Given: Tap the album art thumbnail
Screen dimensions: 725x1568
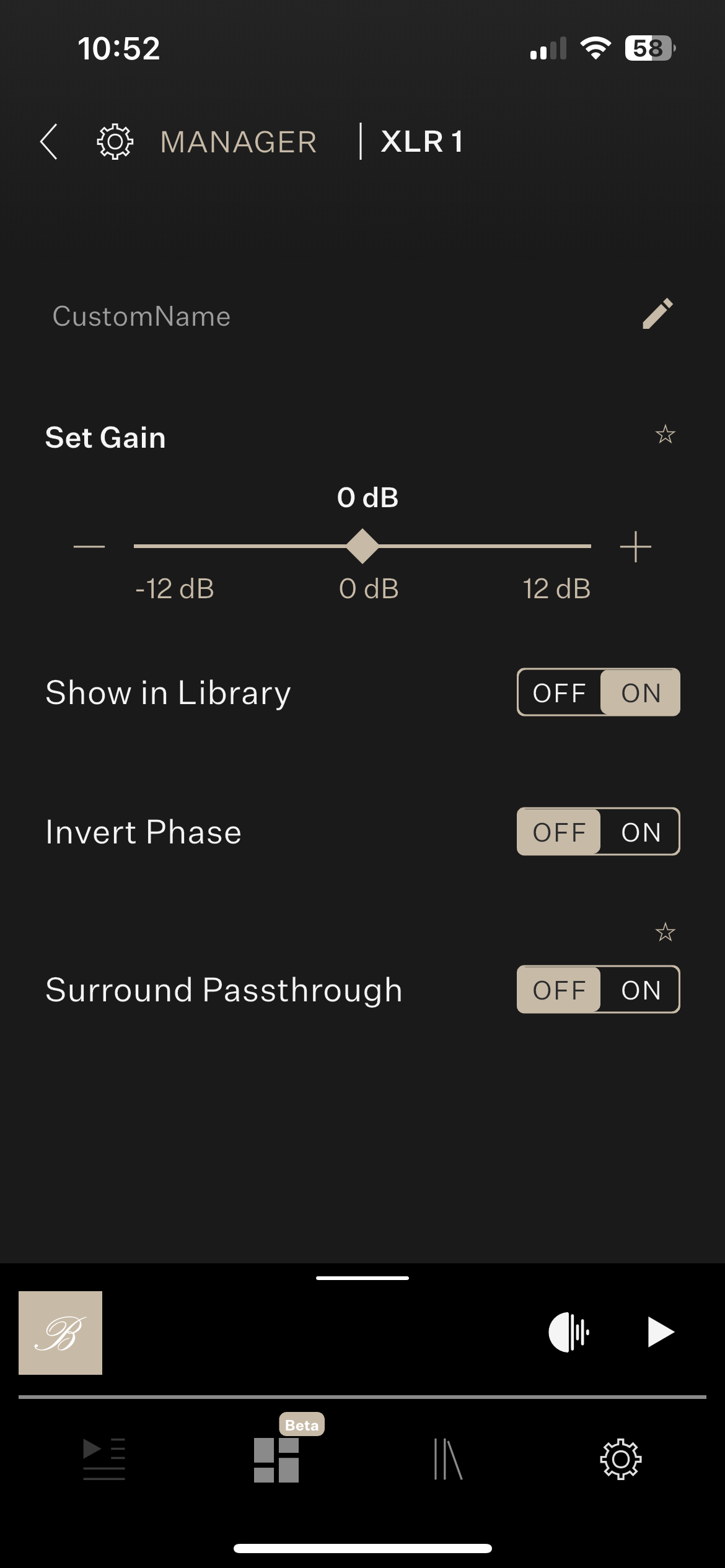Looking at the screenshot, I should pos(61,1333).
